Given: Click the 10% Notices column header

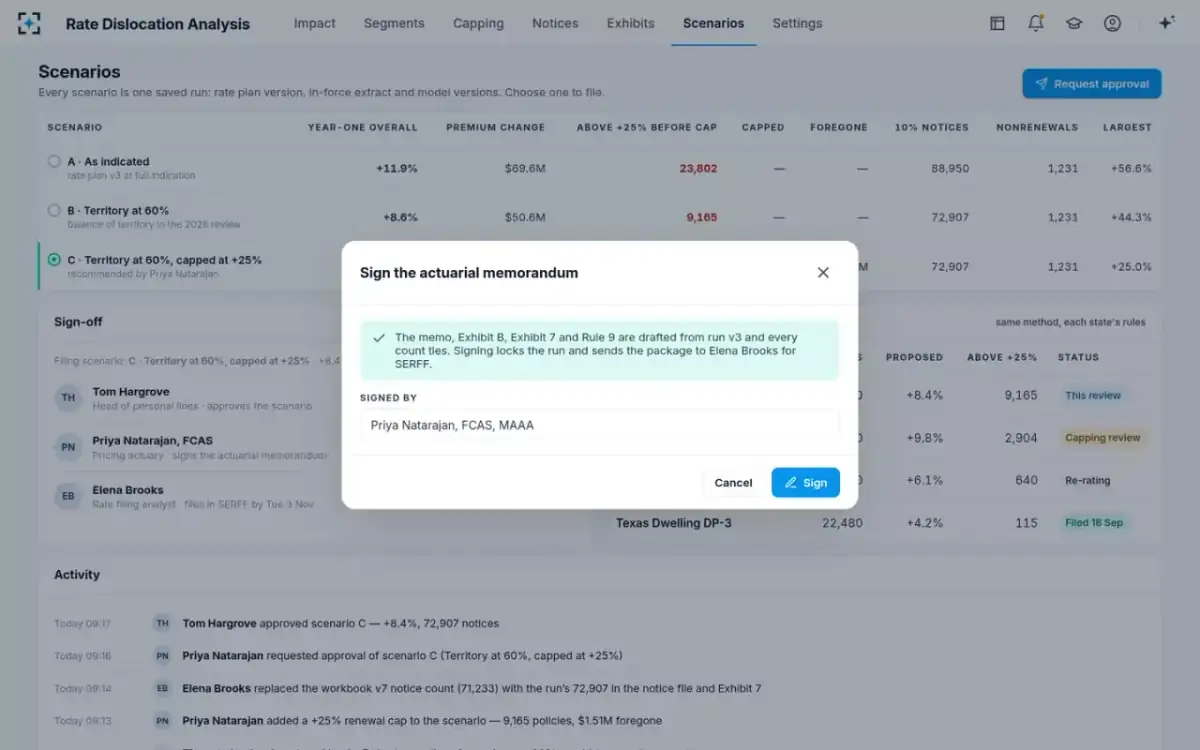Looking at the screenshot, I should coord(932,128).
